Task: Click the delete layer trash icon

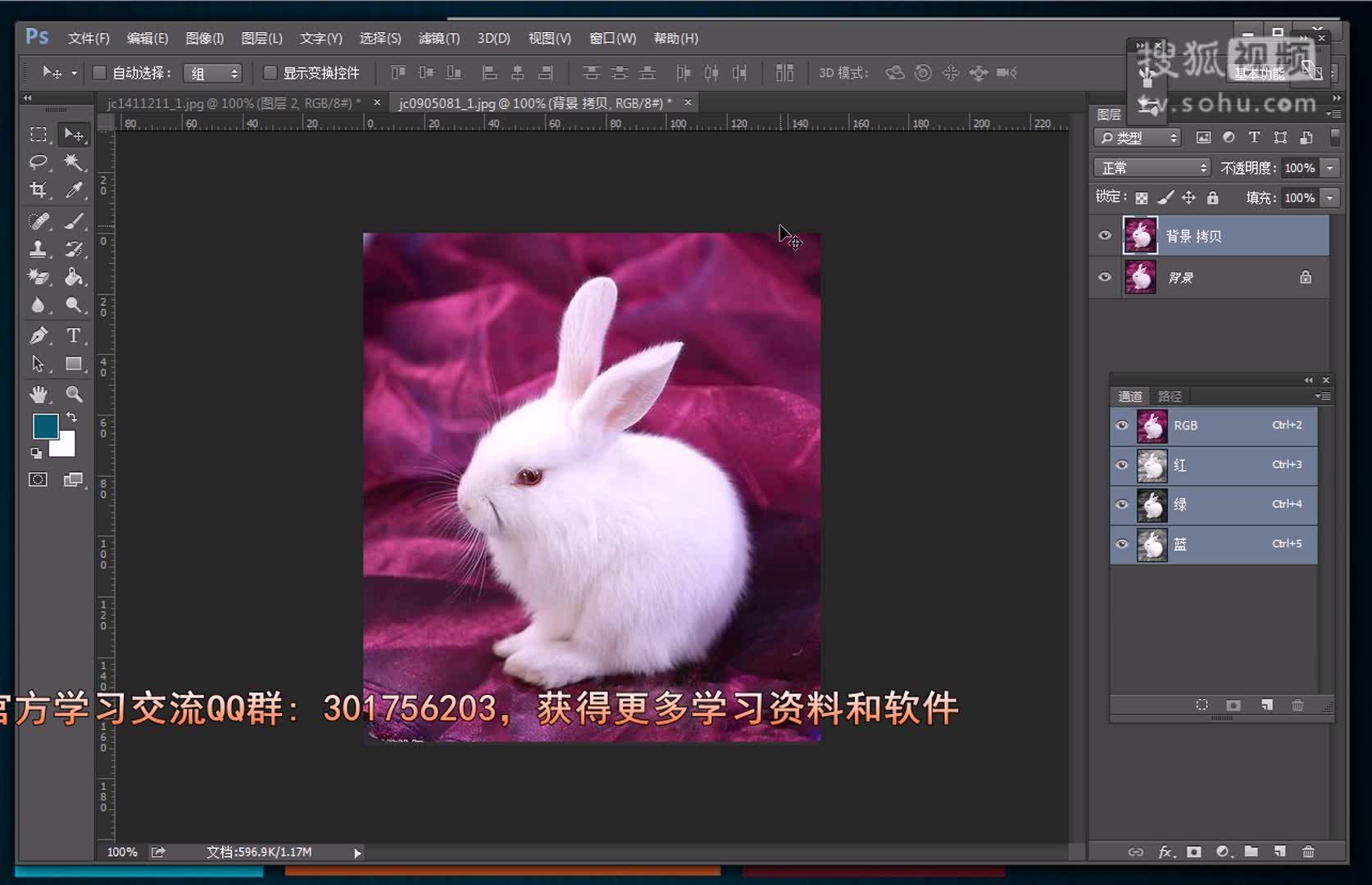Action: coord(1308,852)
